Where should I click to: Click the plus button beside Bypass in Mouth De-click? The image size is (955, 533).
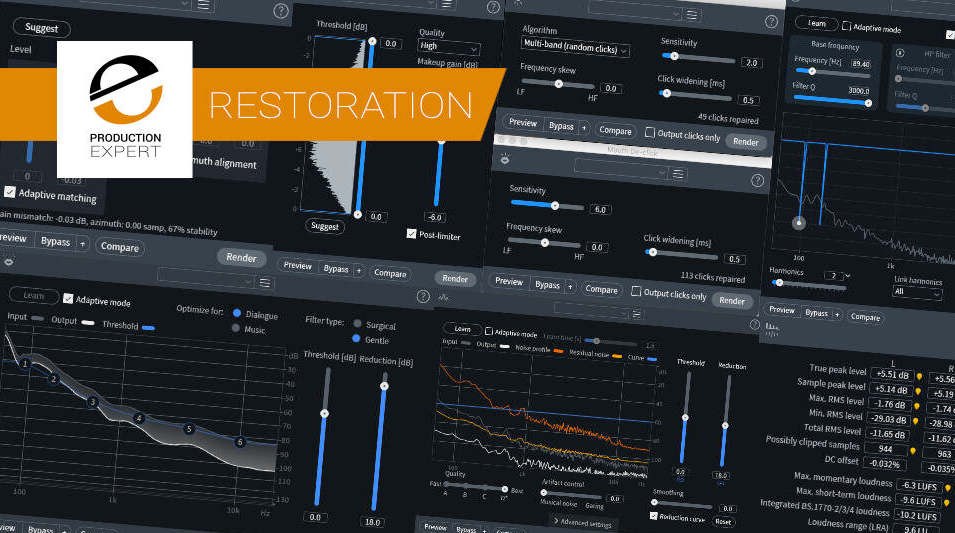pos(570,286)
